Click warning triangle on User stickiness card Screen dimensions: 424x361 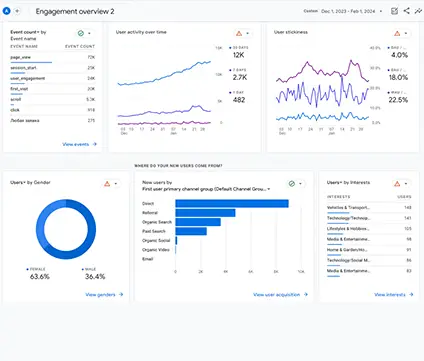pos(397,33)
